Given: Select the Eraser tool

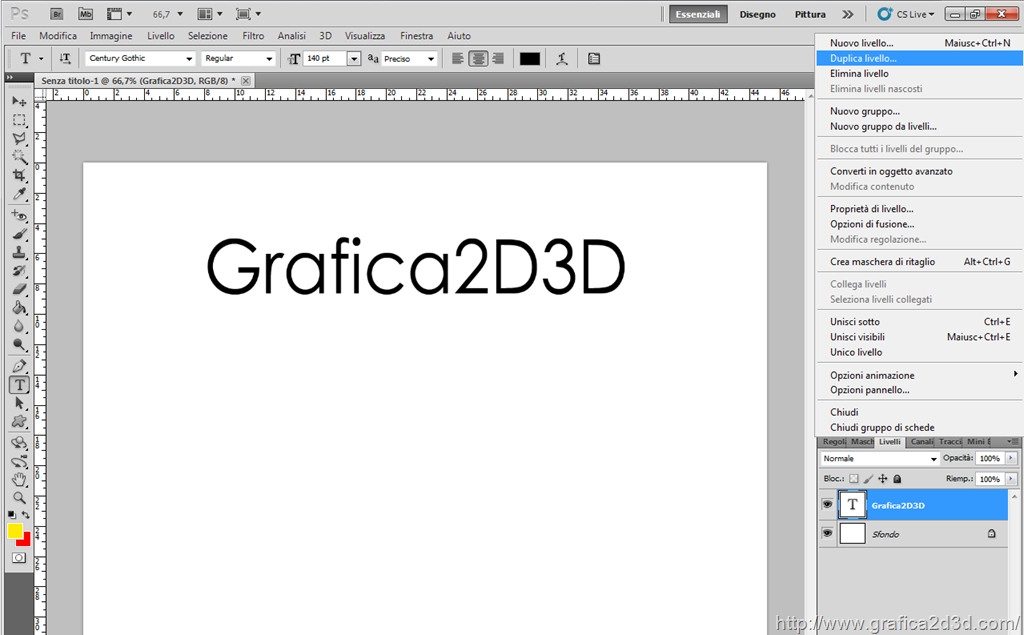Looking at the screenshot, I should tap(19, 289).
